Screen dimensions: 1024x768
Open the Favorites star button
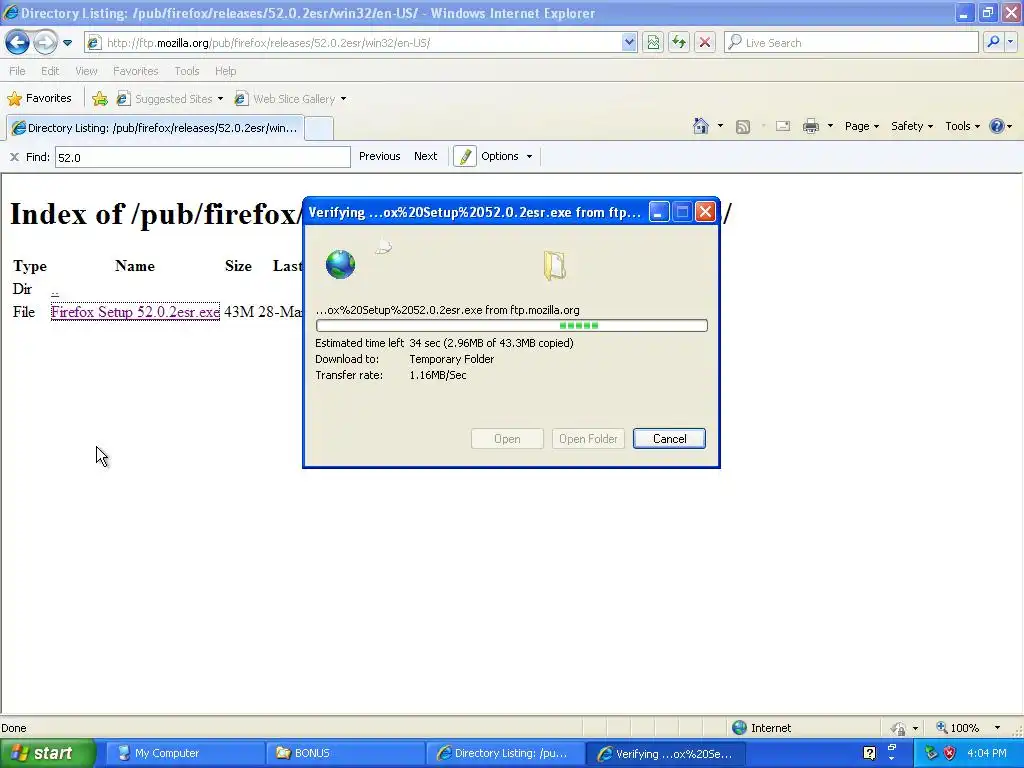tap(39, 99)
